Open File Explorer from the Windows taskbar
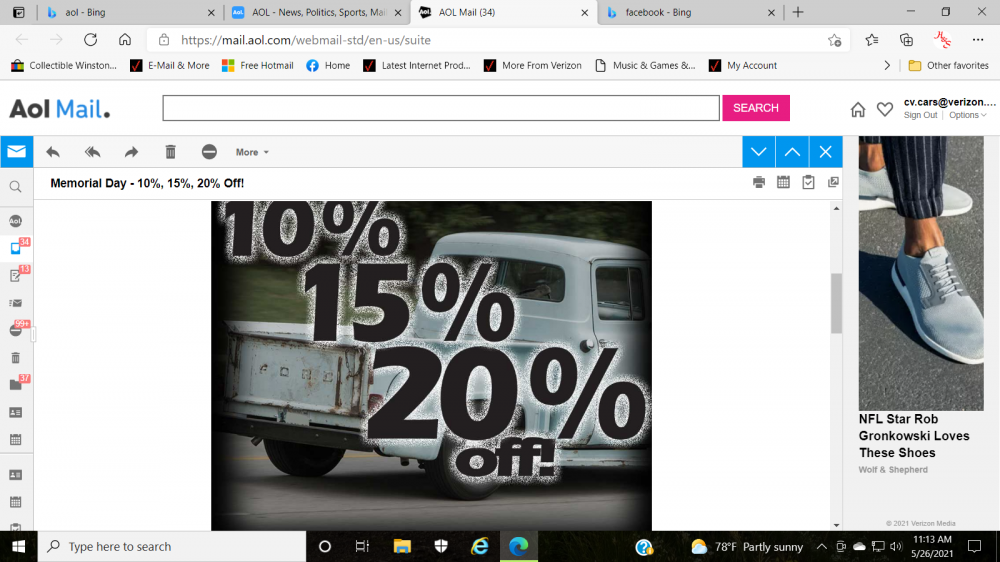 402,547
